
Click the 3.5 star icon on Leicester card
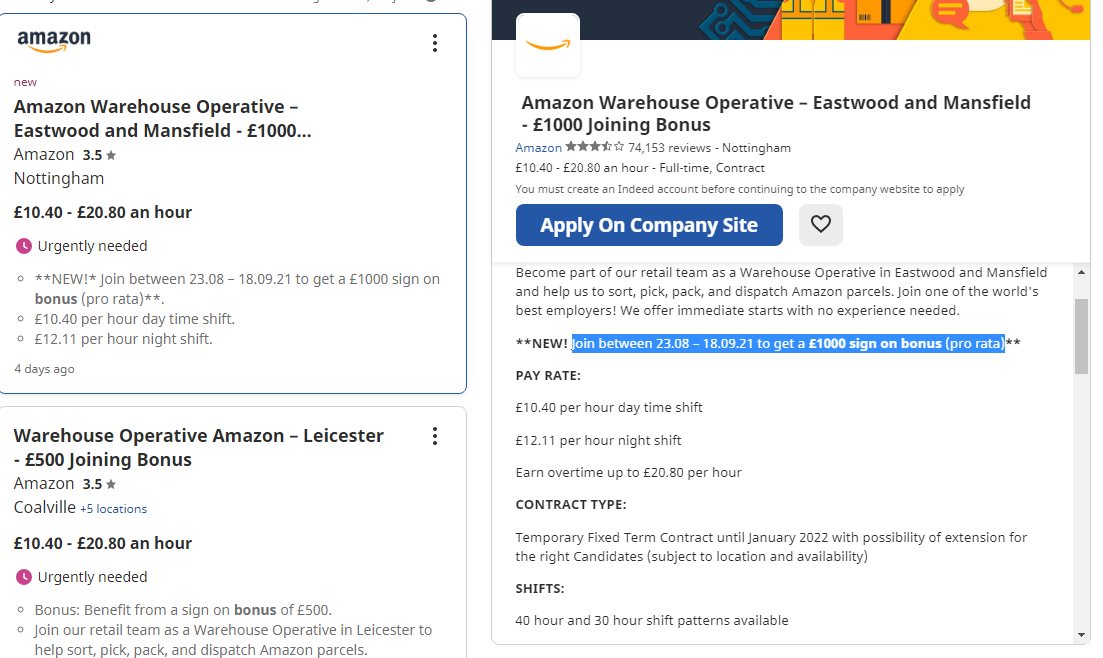[x=111, y=485]
